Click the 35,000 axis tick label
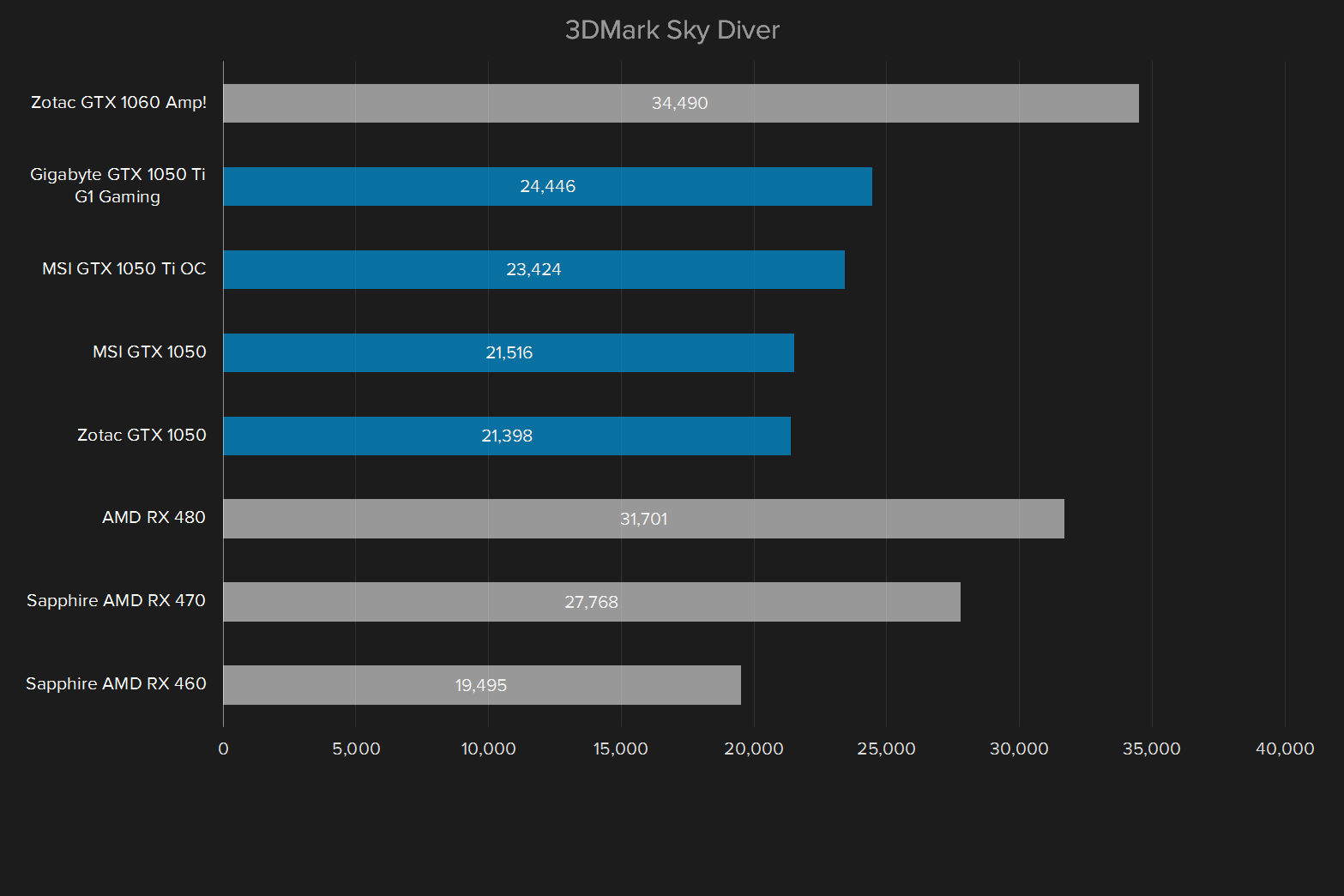Image resolution: width=1344 pixels, height=896 pixels. (1152, 749)
